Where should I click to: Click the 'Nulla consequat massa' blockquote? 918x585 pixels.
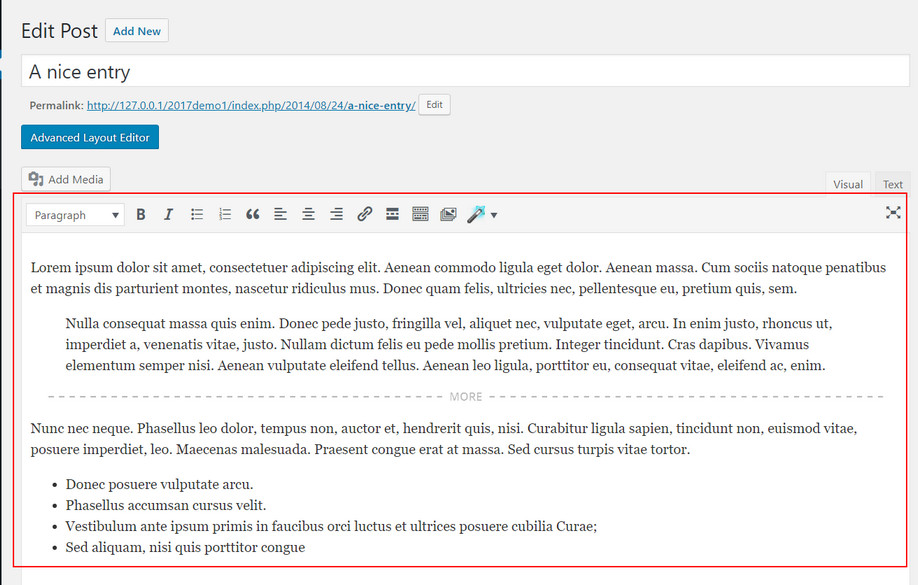pyautogui.click(x=448, y=344)
